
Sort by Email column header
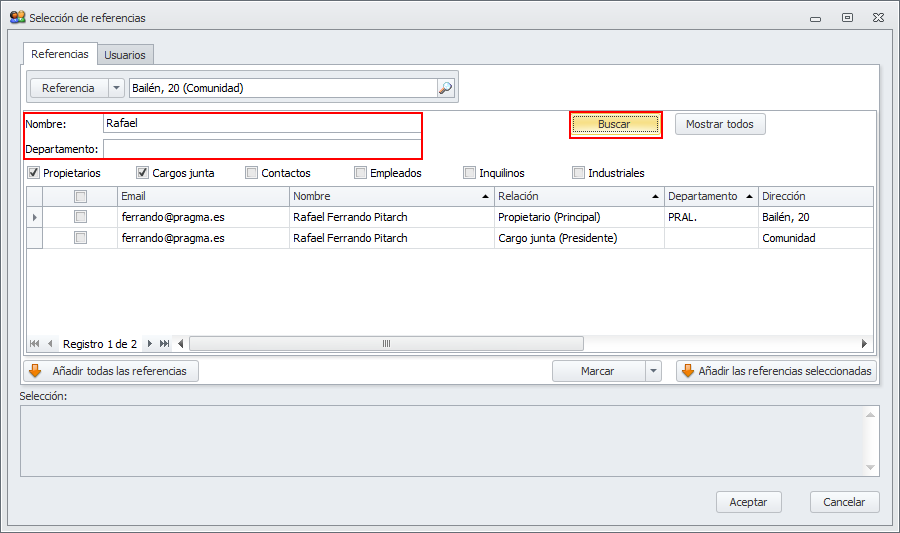pos(203,196)
